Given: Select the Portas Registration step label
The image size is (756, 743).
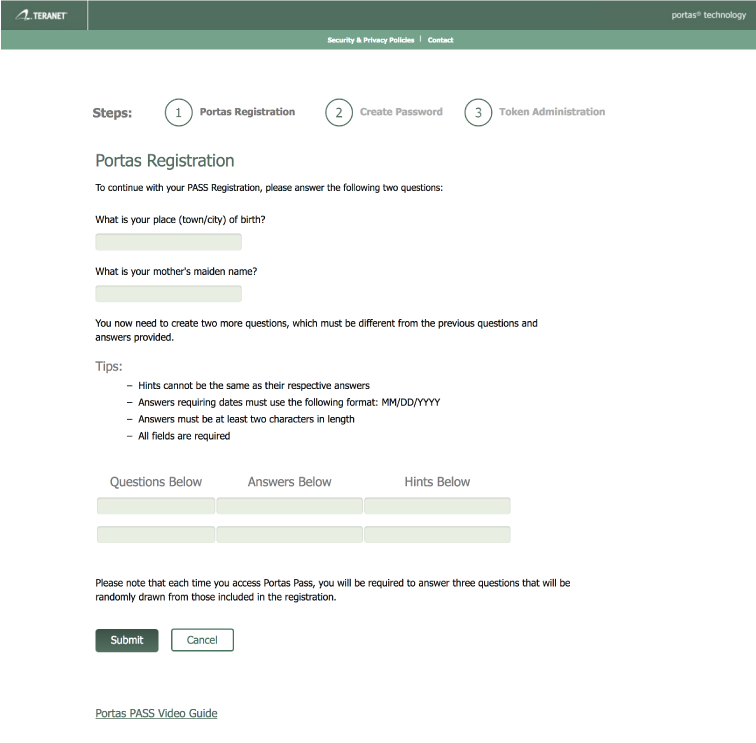Looking at the screenshot, I should point(247,112).
